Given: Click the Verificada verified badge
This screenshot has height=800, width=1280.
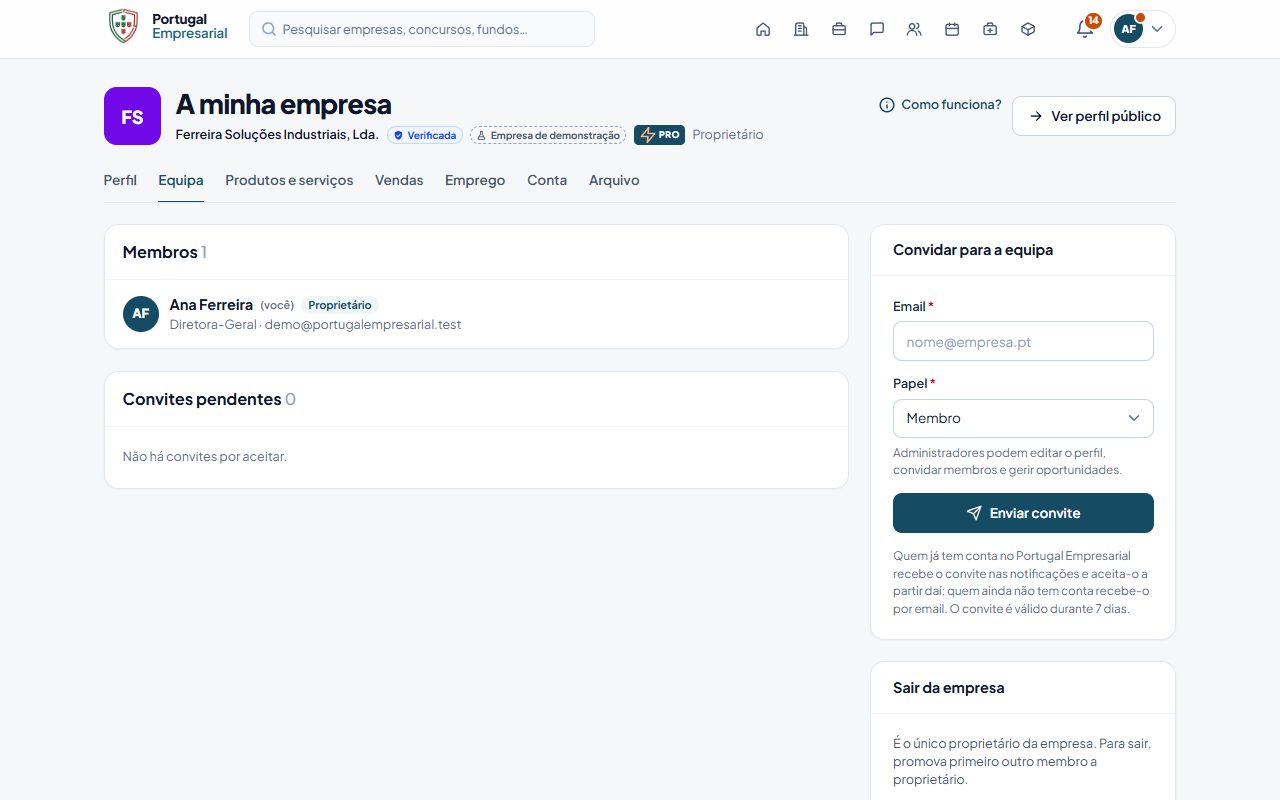Looking at the screenshot, I should (425, 135).
